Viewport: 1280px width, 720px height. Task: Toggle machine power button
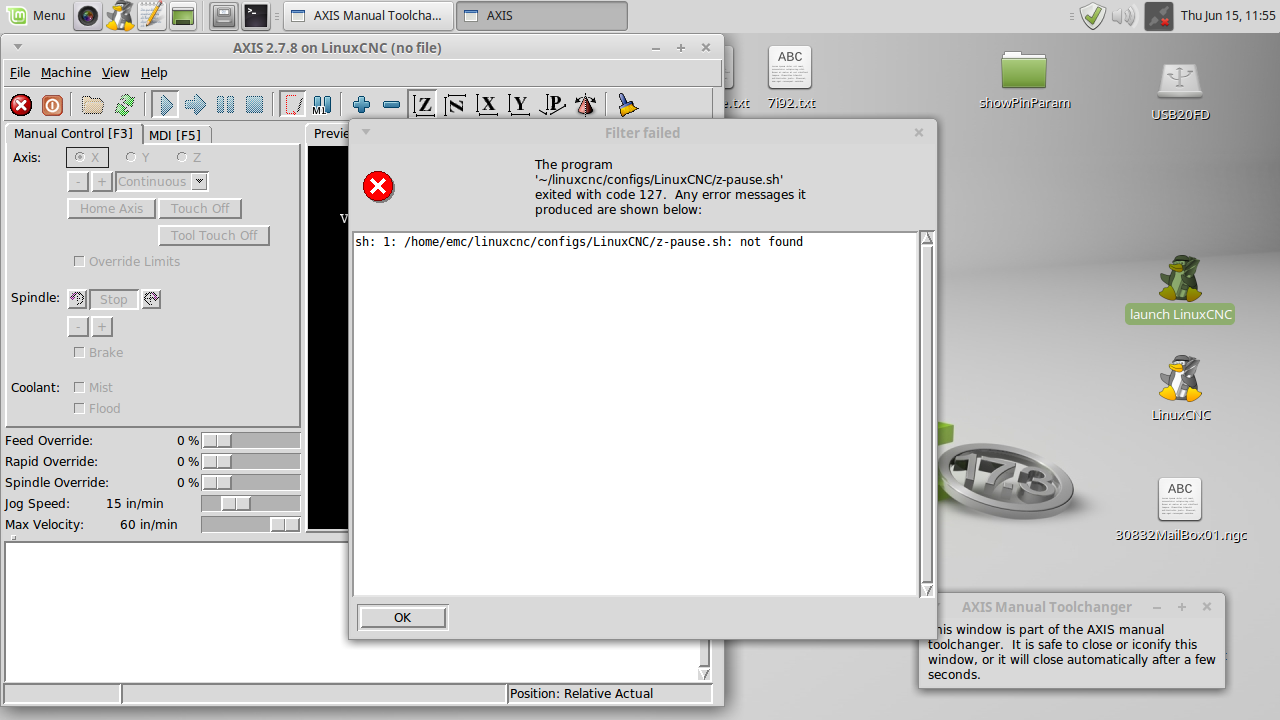pos(52,104)
